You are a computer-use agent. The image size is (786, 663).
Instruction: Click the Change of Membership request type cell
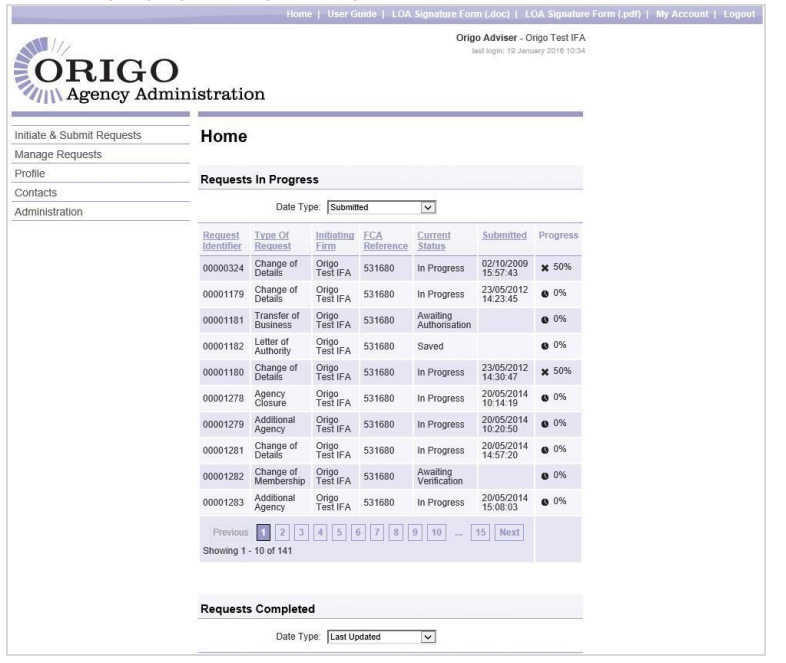280,477
